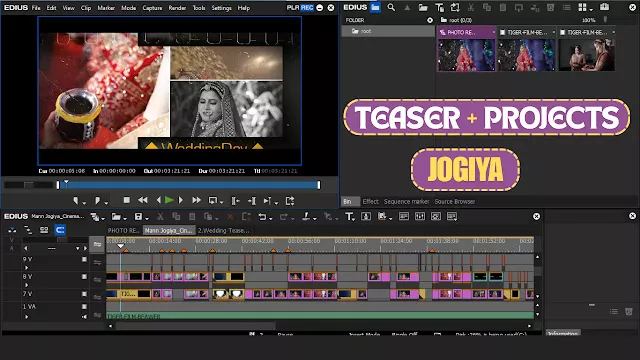Toggle 9 V track lock box
The image size is (640, 360).
tap(84, 259)
